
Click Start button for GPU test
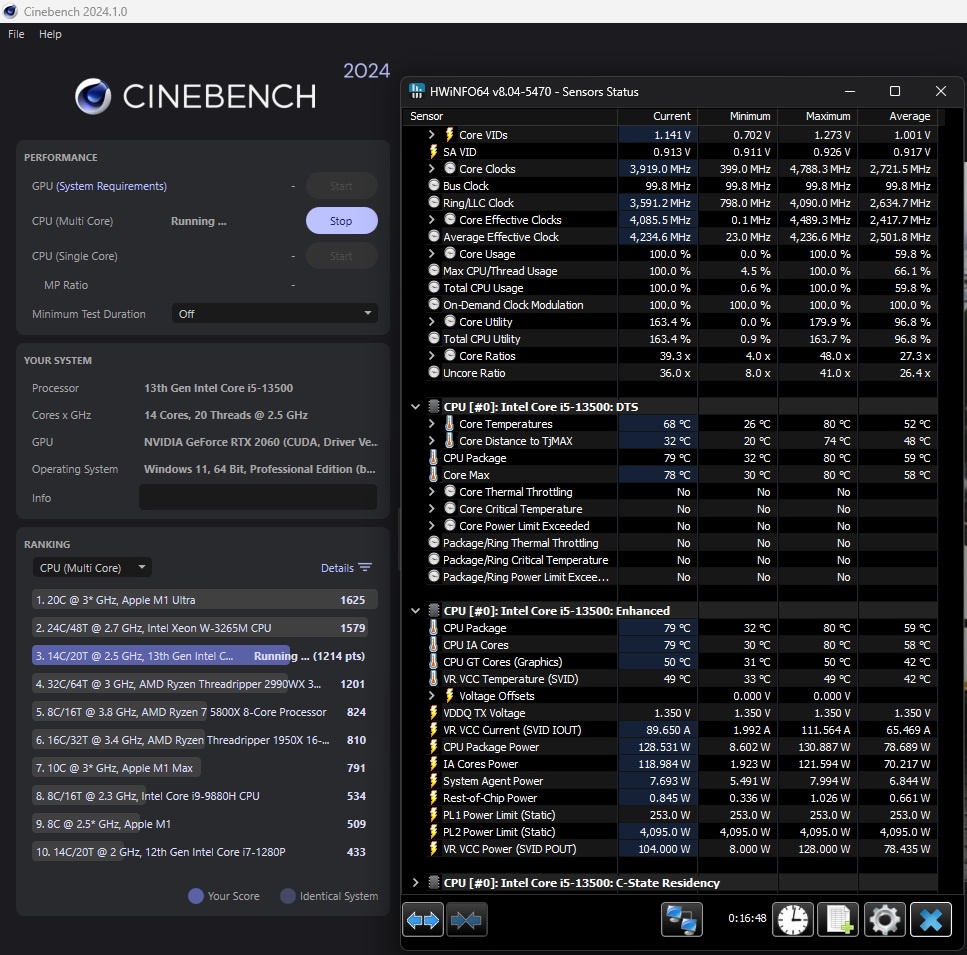(342, 186)
